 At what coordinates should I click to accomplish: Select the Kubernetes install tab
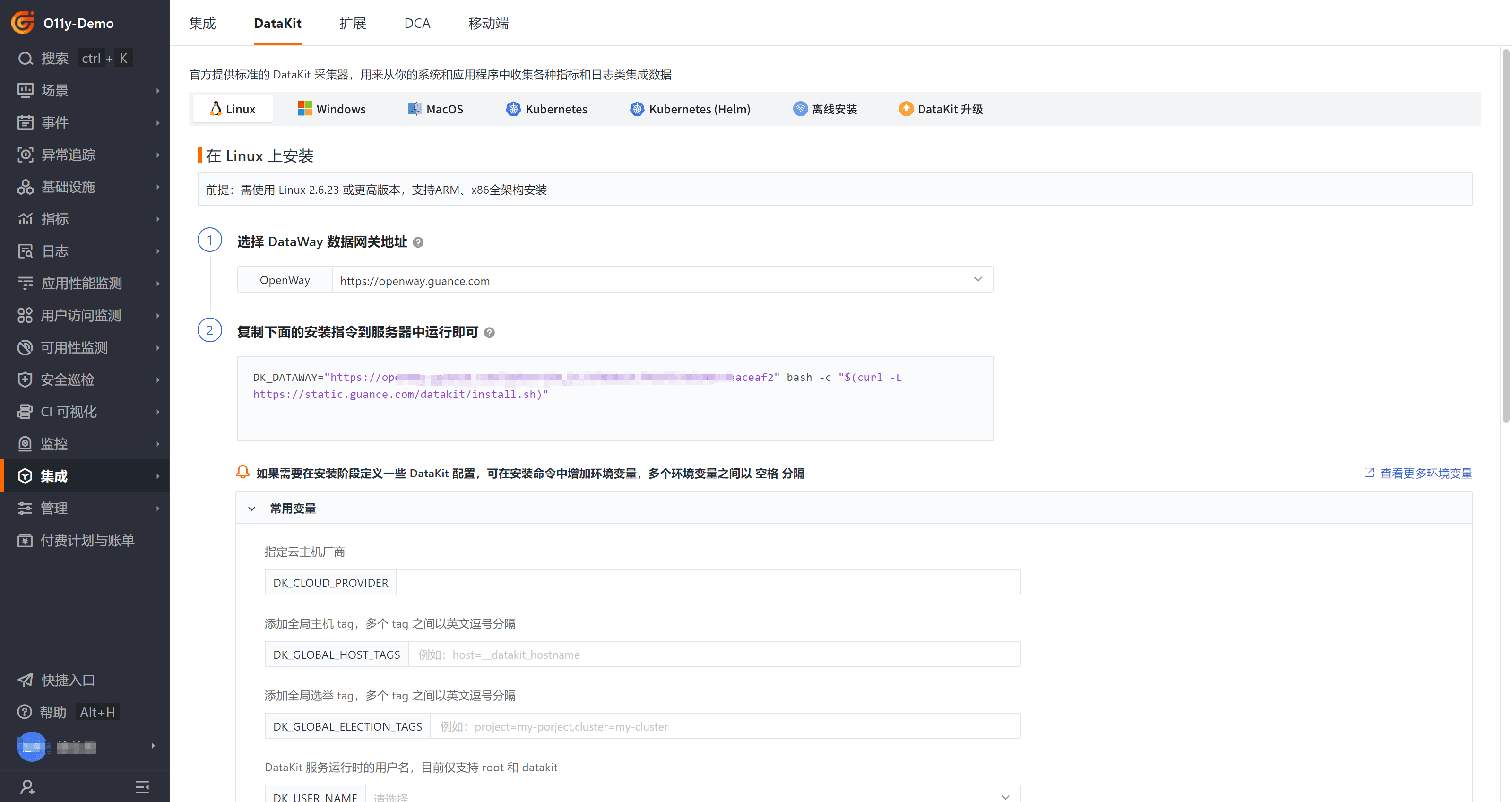pos(546,109)
